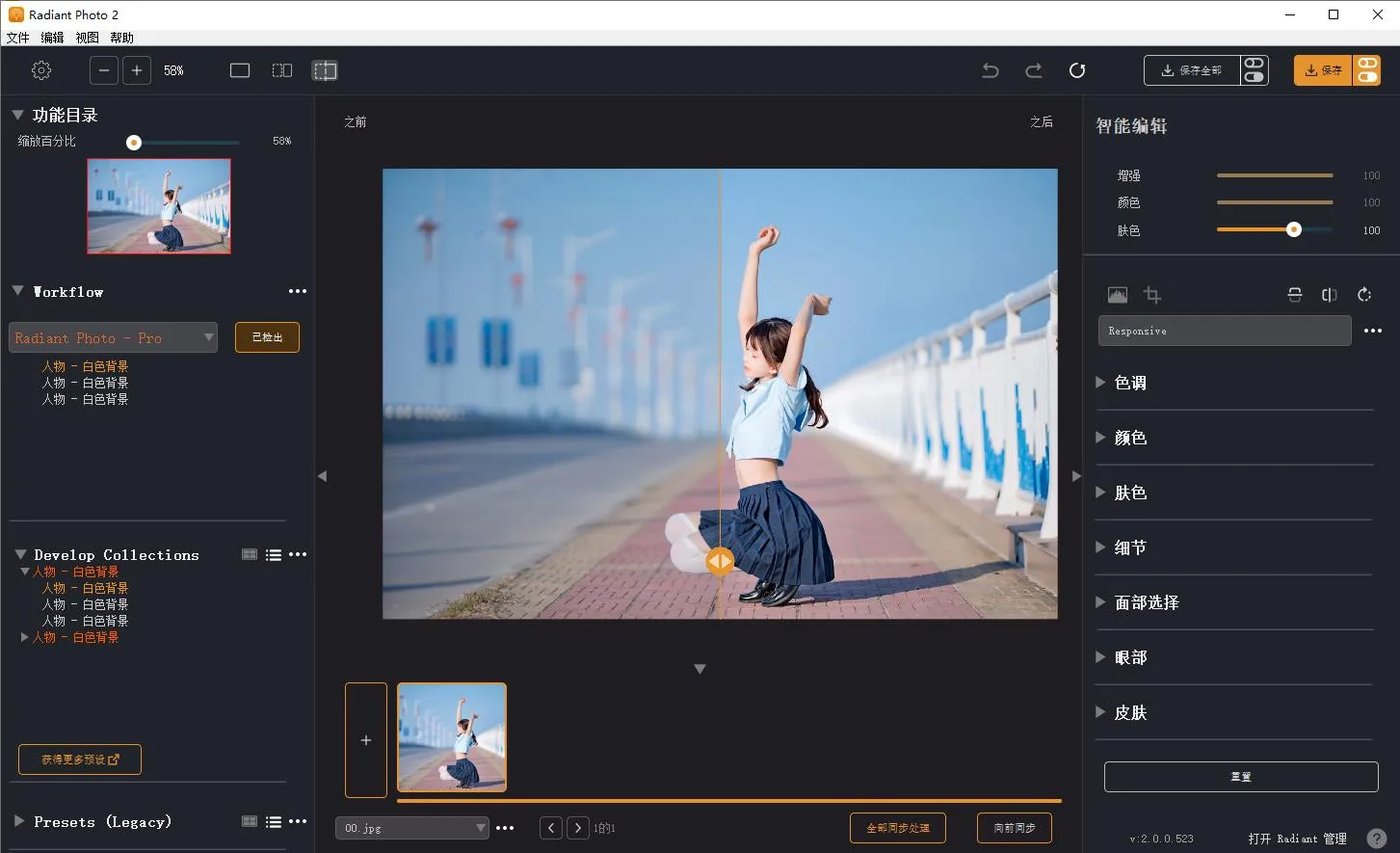
Task: Click the redo arrow icon
Action: point(1034,70)
